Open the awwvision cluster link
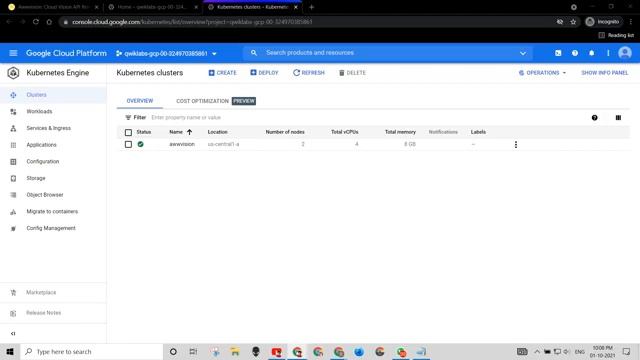640x360 pixels. (182, 144)
